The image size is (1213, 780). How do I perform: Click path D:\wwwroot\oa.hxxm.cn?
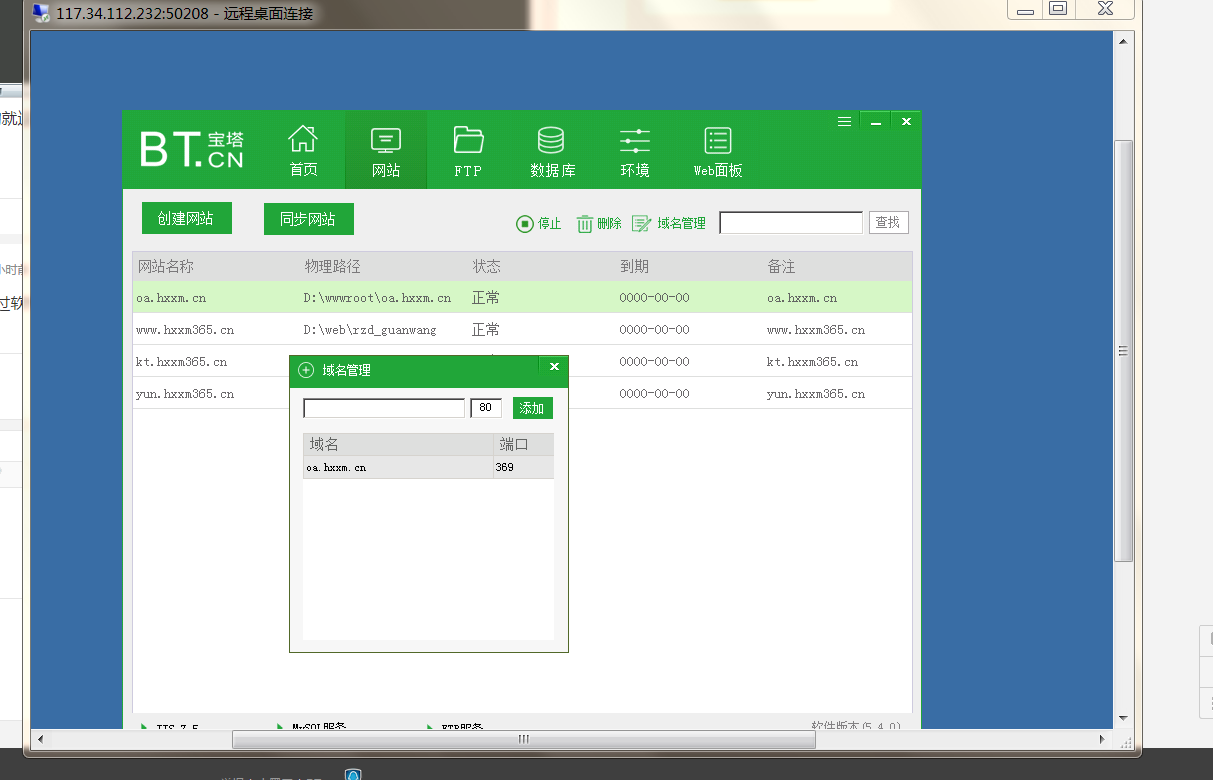[x=377, y=298]
